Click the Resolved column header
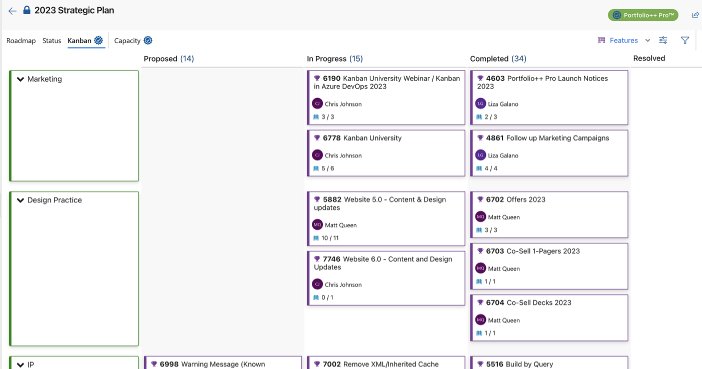The image size is (702, 369). 649,58
